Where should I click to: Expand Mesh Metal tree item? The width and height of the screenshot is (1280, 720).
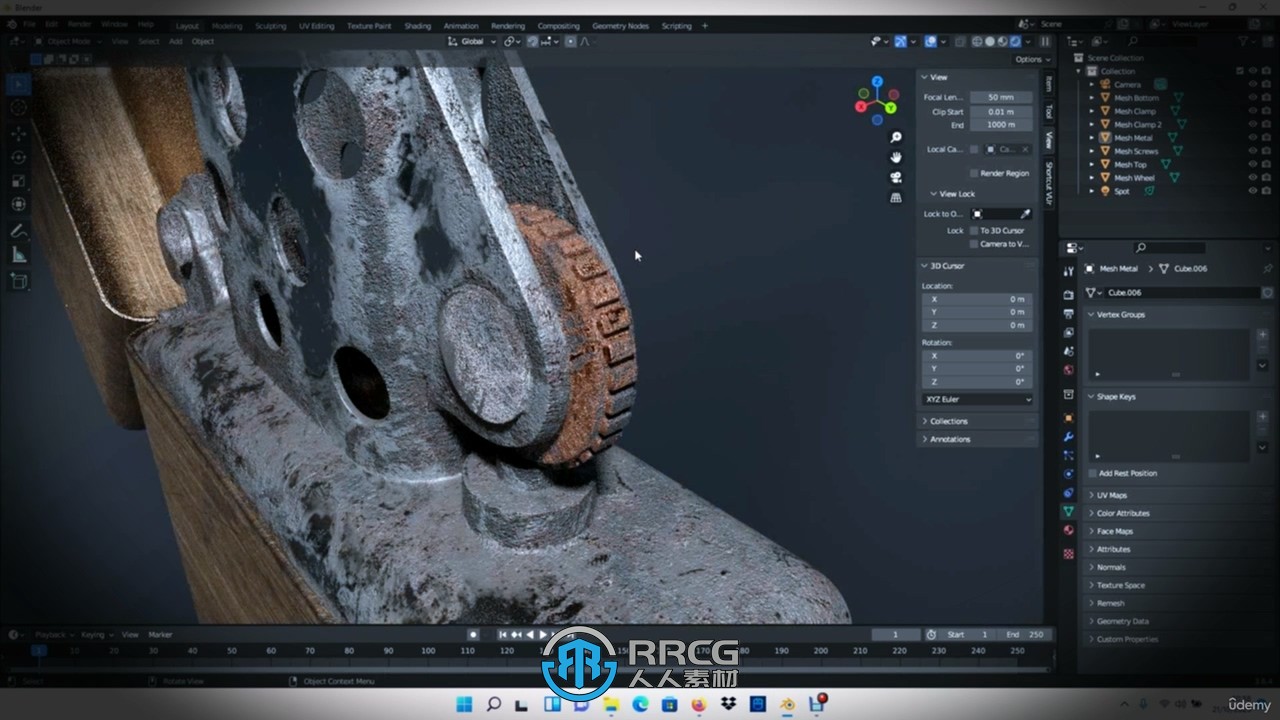[x=1093, y=138]
